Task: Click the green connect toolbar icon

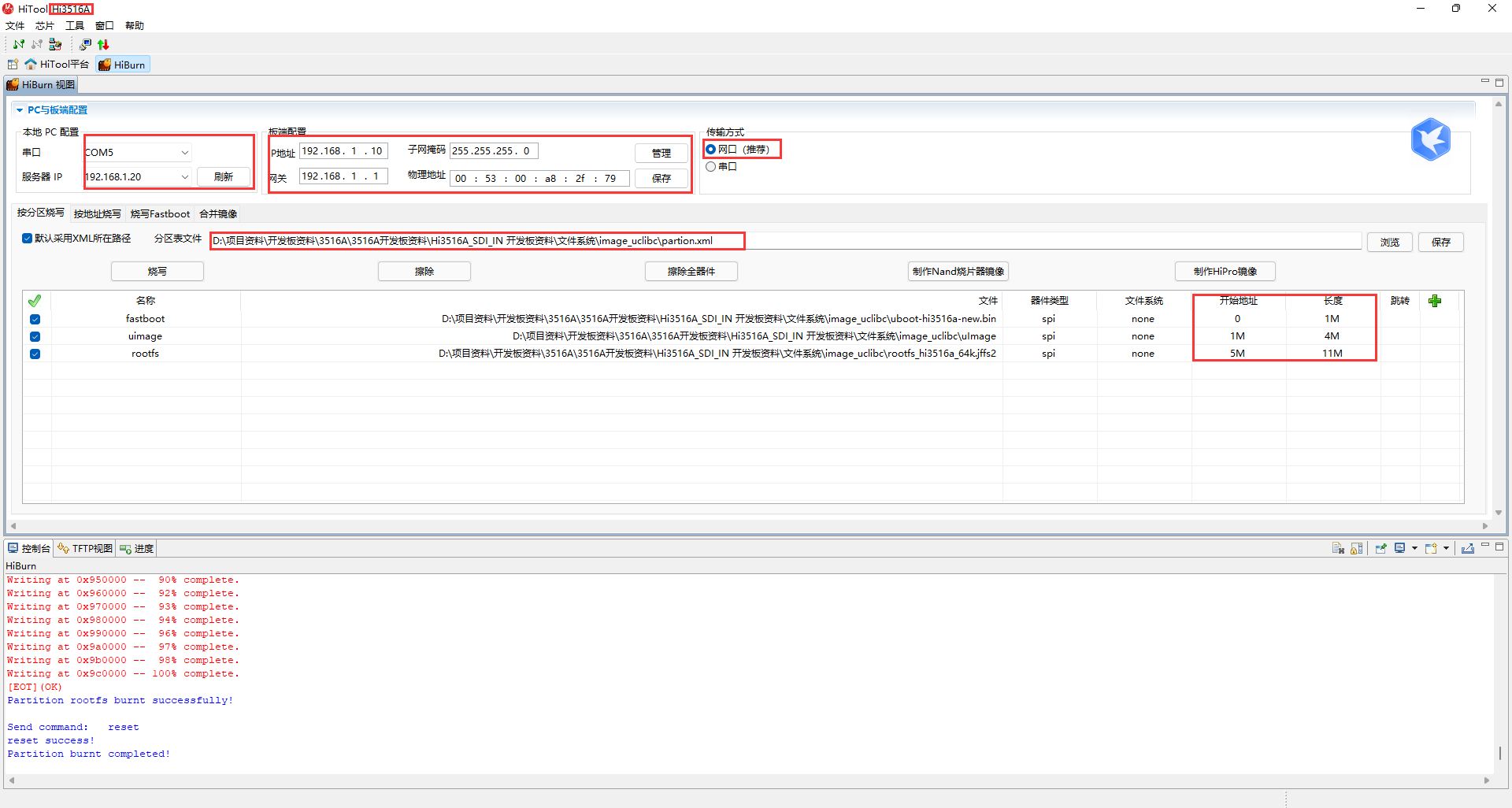Action: 19,44
